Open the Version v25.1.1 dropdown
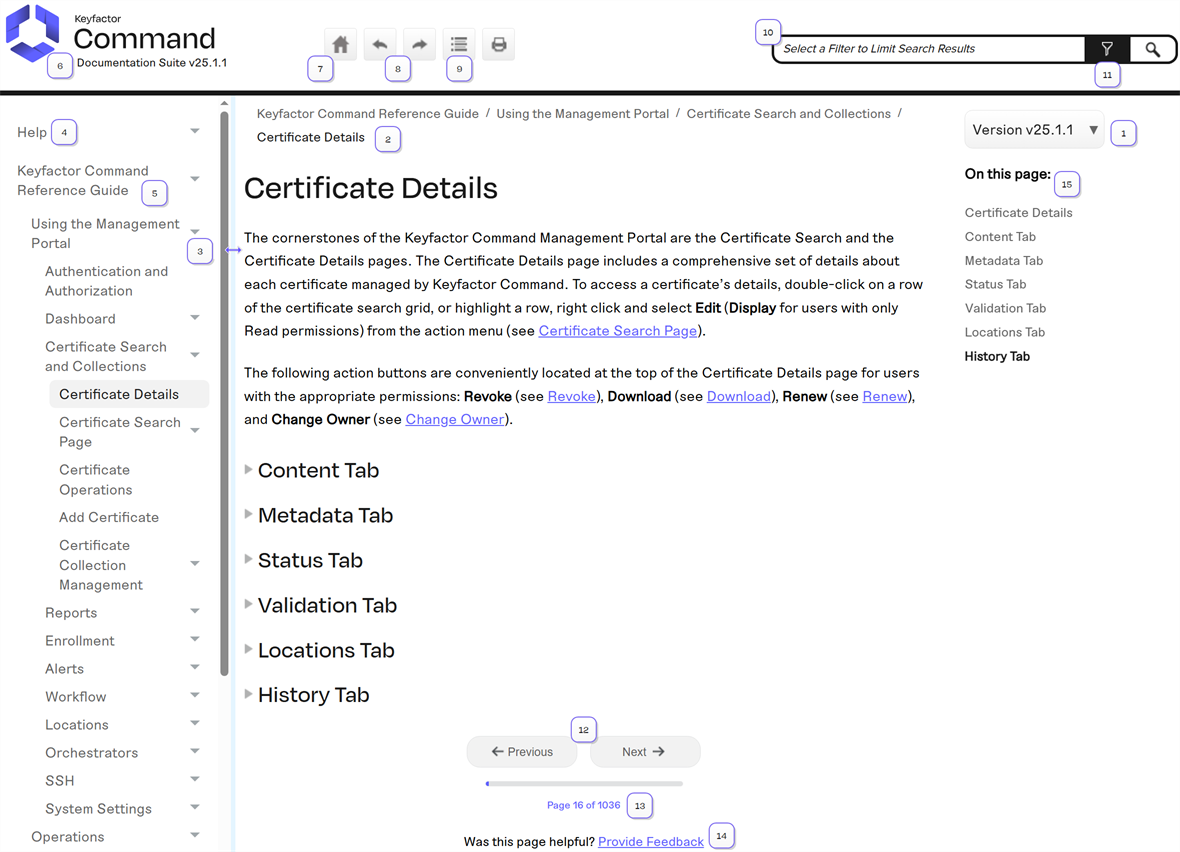The height and width of the screenshot is (852, 1180). [1034, 130]
